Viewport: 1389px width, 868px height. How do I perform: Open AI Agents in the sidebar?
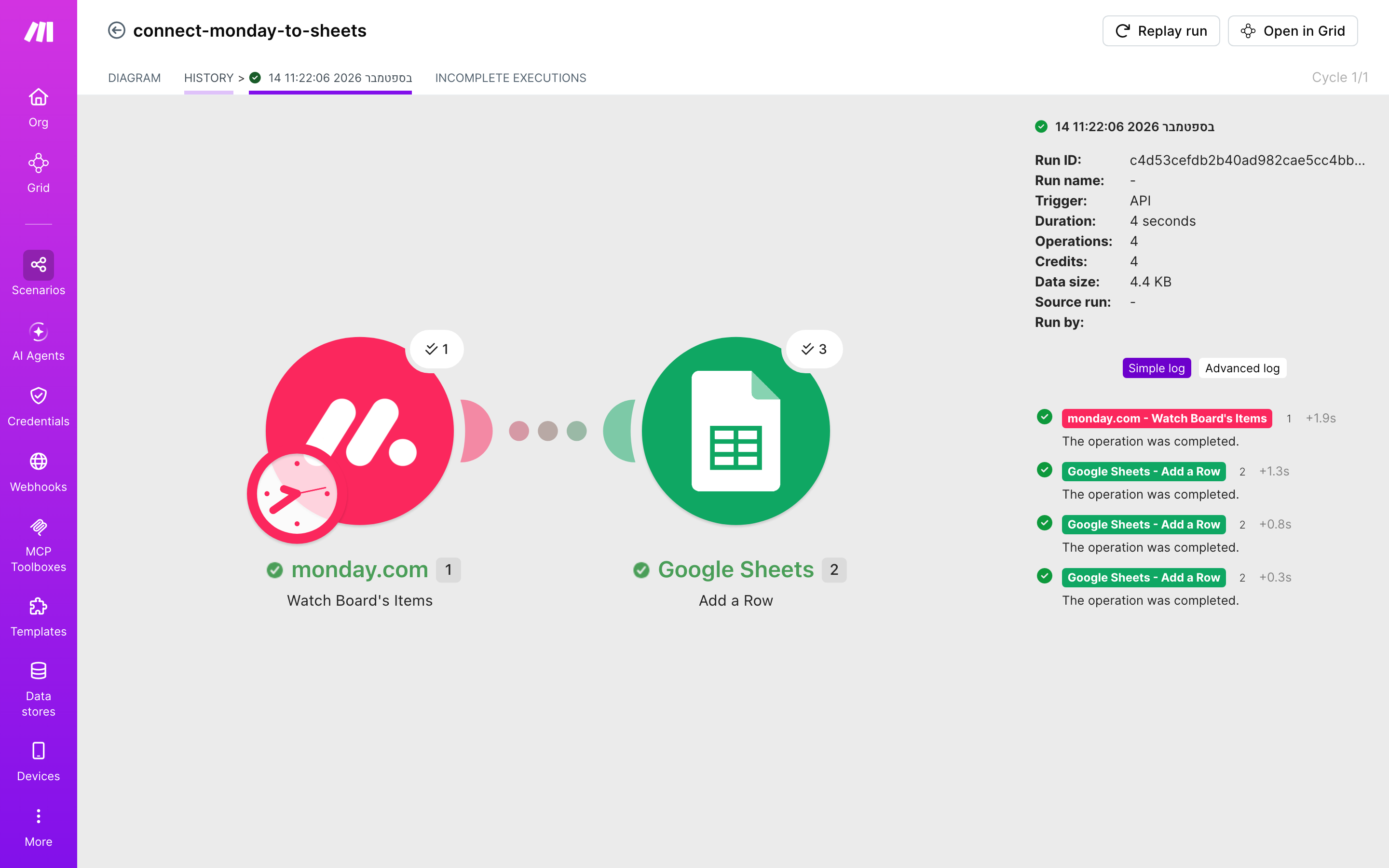(39, 341)
